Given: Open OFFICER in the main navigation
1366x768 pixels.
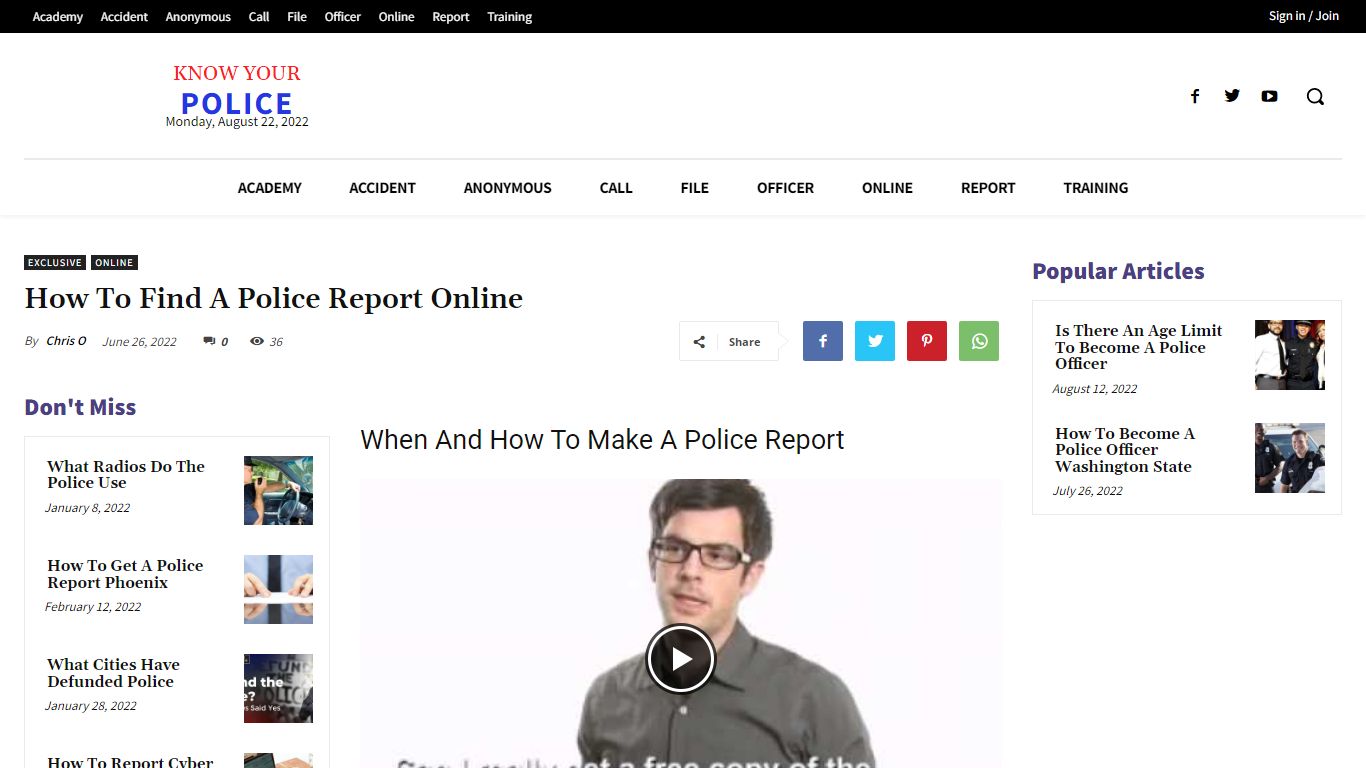Looking at the screenshot, I should point(785,188).
